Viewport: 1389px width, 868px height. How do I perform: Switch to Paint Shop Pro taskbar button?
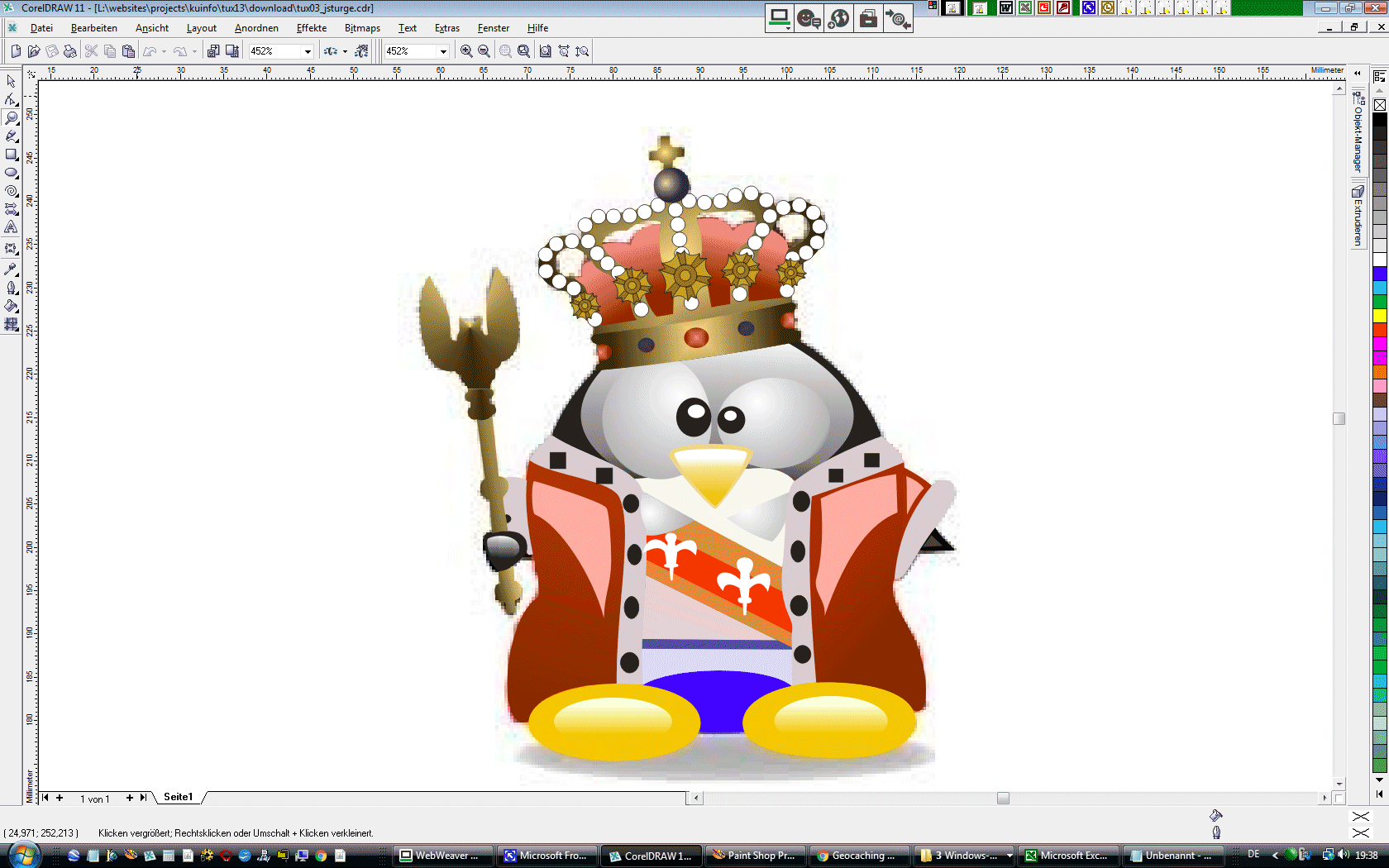coord(756,856)
